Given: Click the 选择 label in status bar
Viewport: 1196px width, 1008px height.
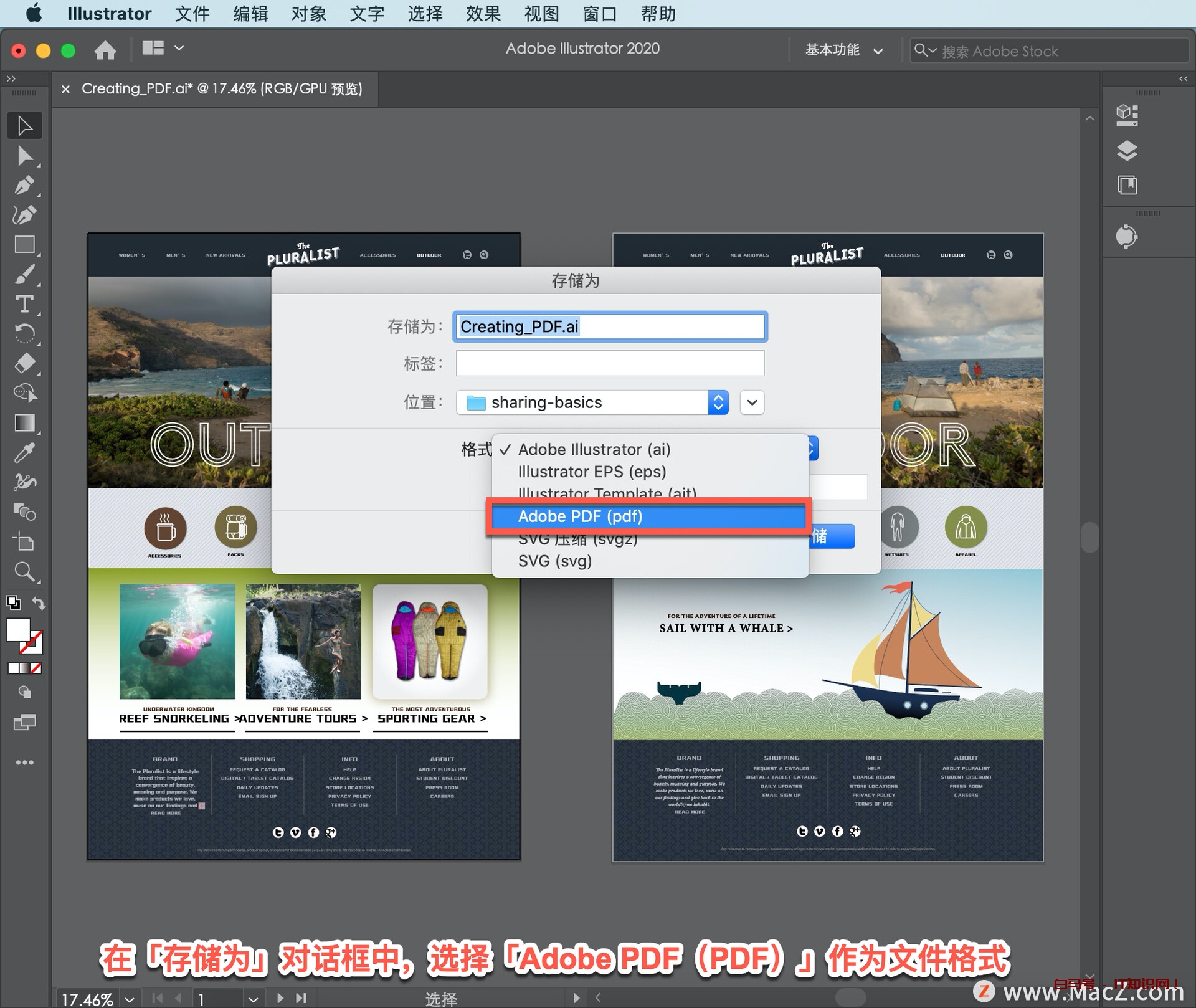Looking at the screenshot, I should click(440, 997).
